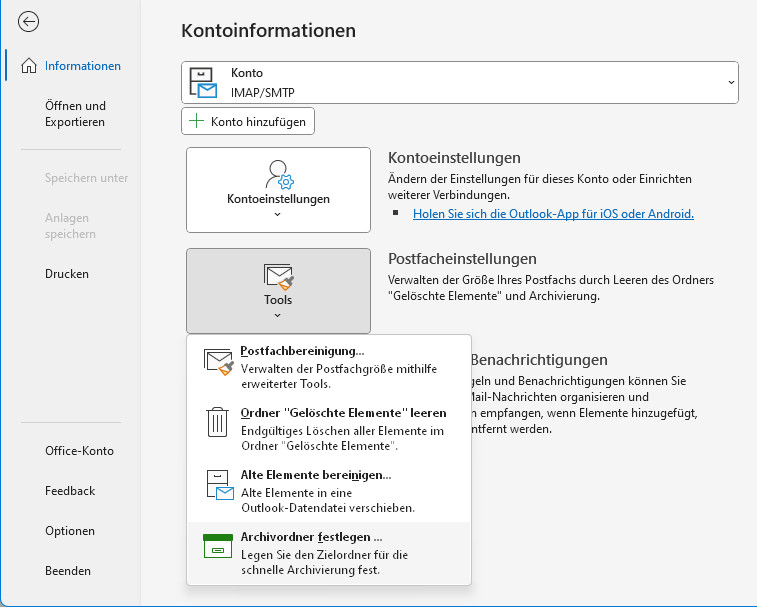Click the envelope-with-brush Tools icon
757x607 pixels.
[x=279, y=276]
